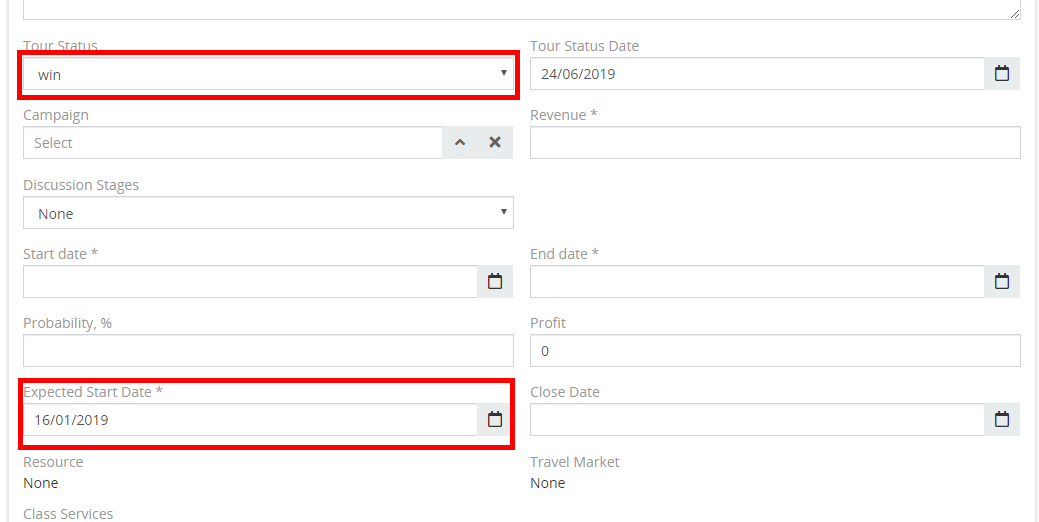Open the Close Date calendar picker

click(x=1002, y=420)
